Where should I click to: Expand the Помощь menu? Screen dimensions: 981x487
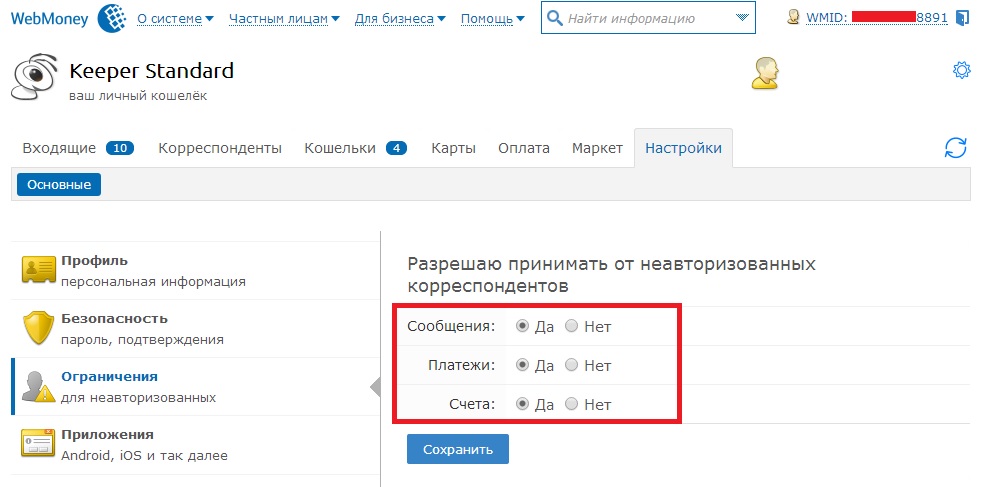tap(492, 19)
